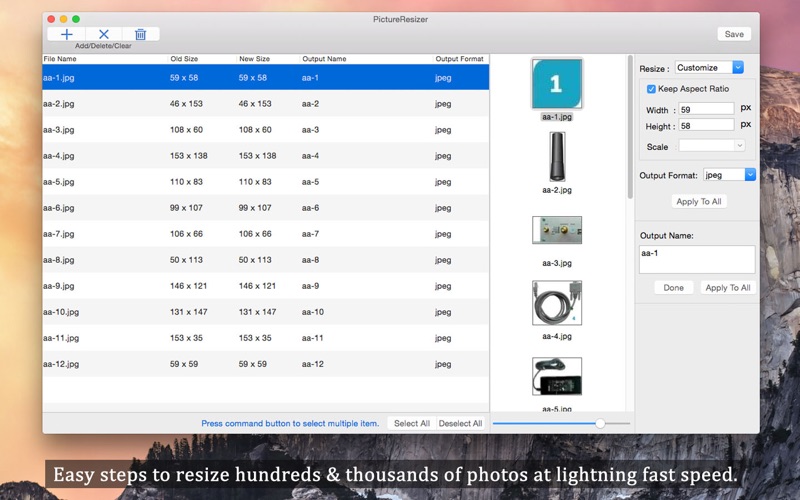The image size is (800, 500).
Task: Open the Scale dropdown
Action: tap(712, 146)
